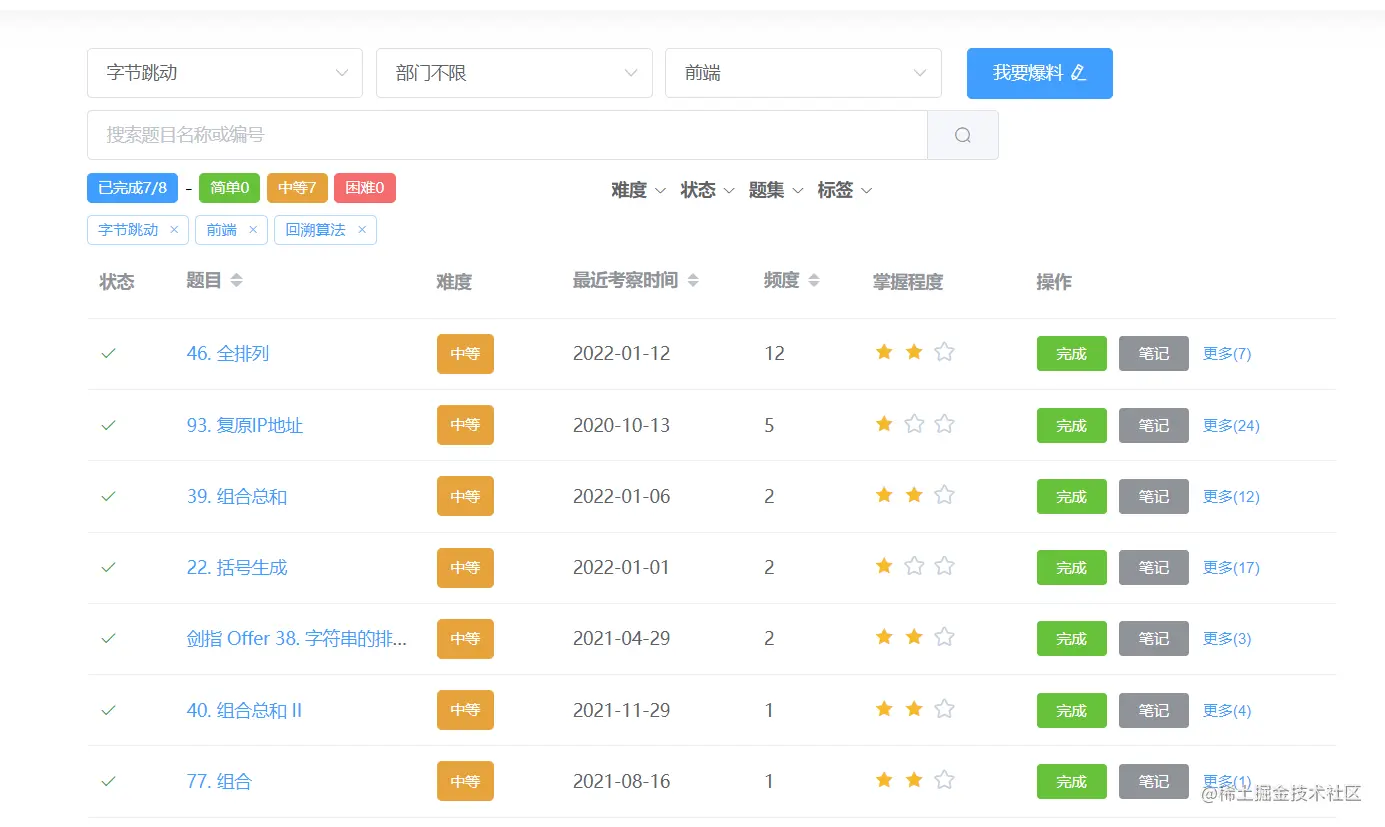Click the 中等 tag for 46. 全排列
The width and height of the screenshot is (1385, 827).
pyautogui.click(x=465, y=353)
